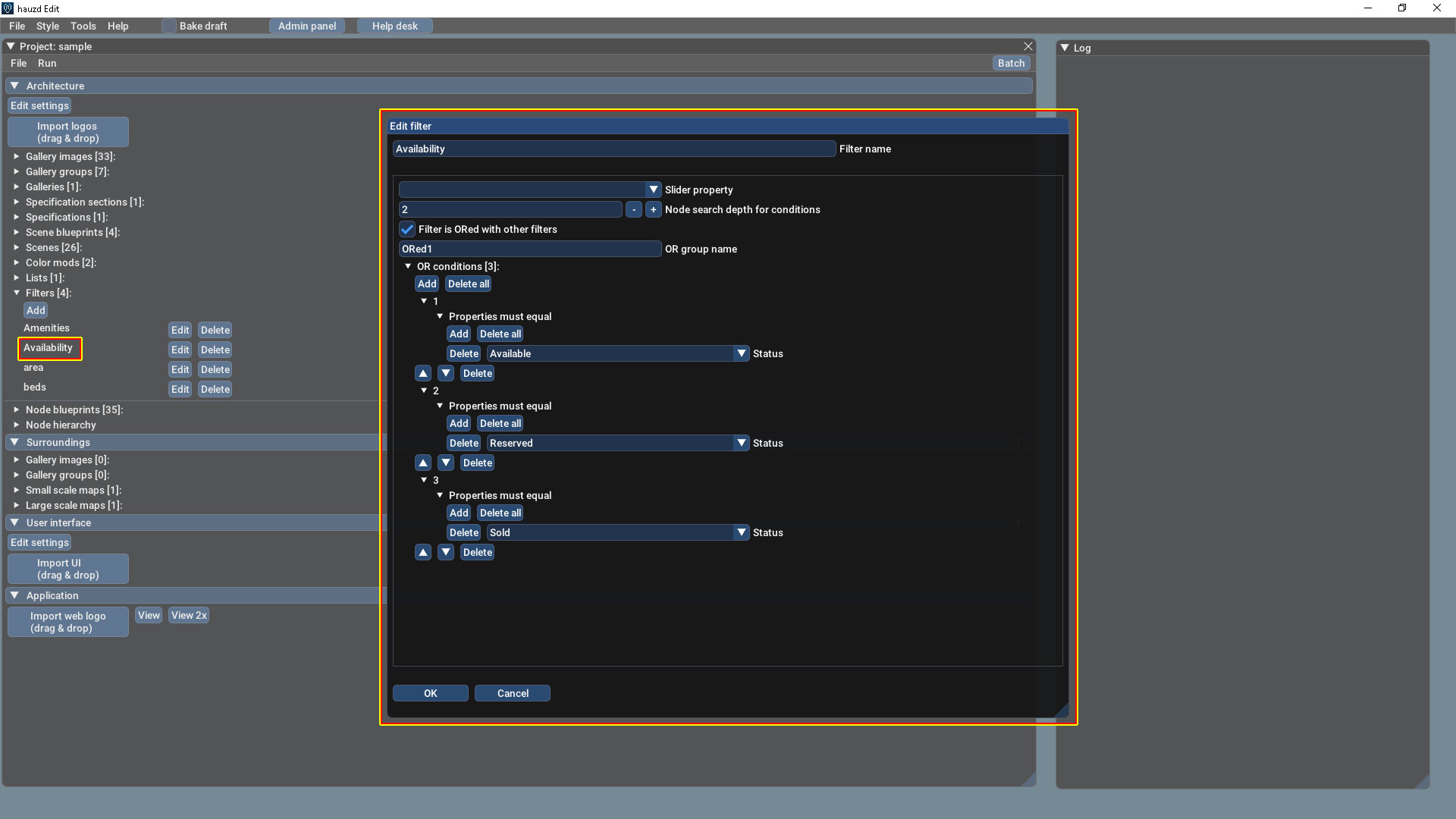Open the Style menu
1456x819 pixels.
[x=47, y=26]
